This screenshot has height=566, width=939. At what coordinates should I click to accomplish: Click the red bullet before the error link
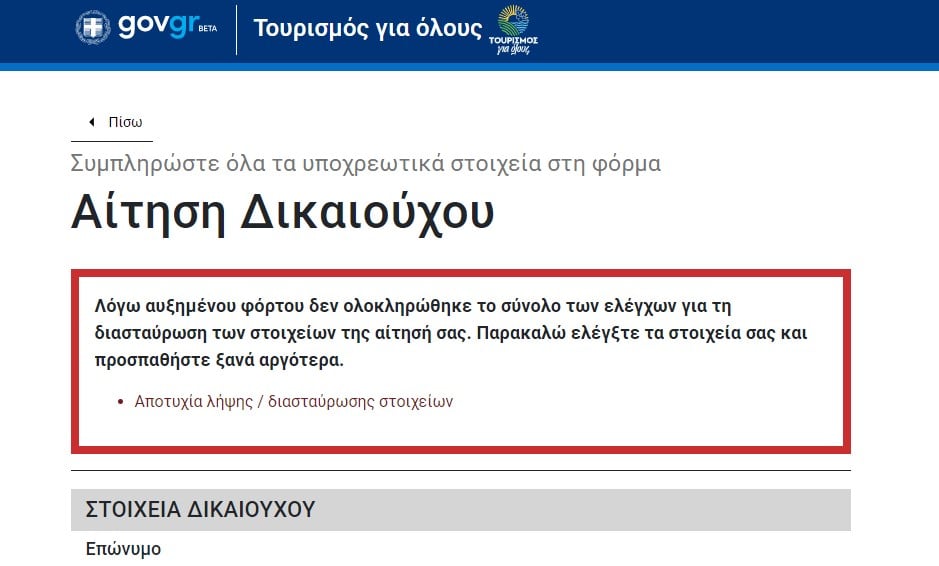click(121, 402)
